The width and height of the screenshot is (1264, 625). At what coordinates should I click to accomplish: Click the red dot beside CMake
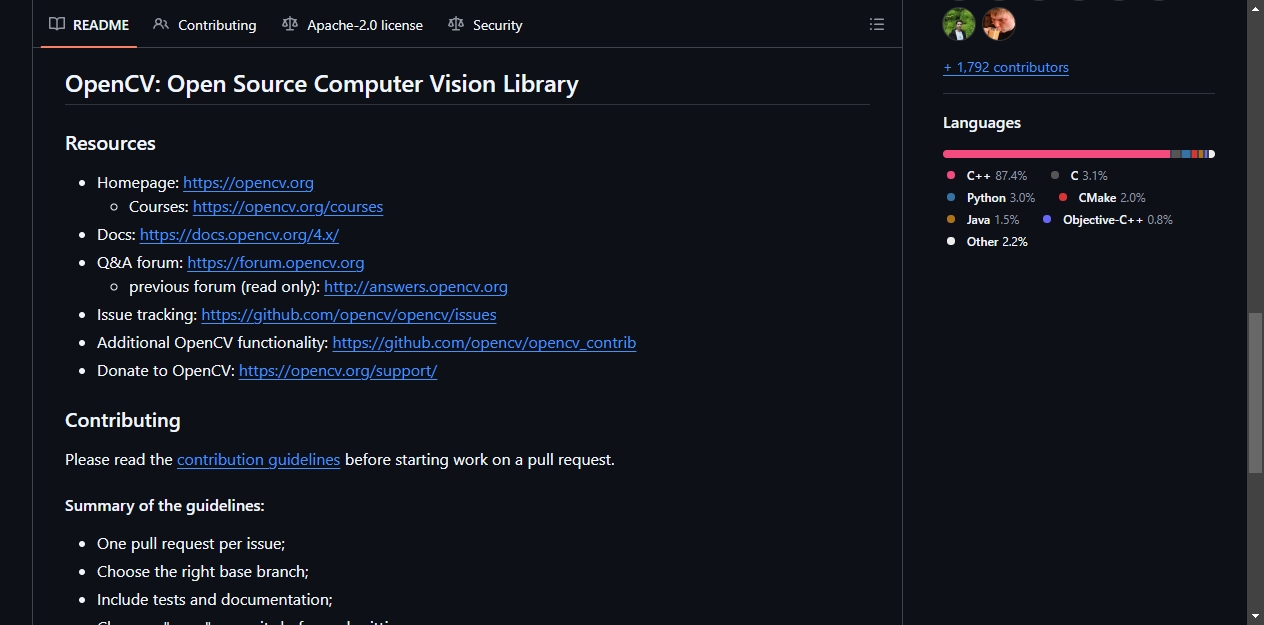(x=1063, y=198)
